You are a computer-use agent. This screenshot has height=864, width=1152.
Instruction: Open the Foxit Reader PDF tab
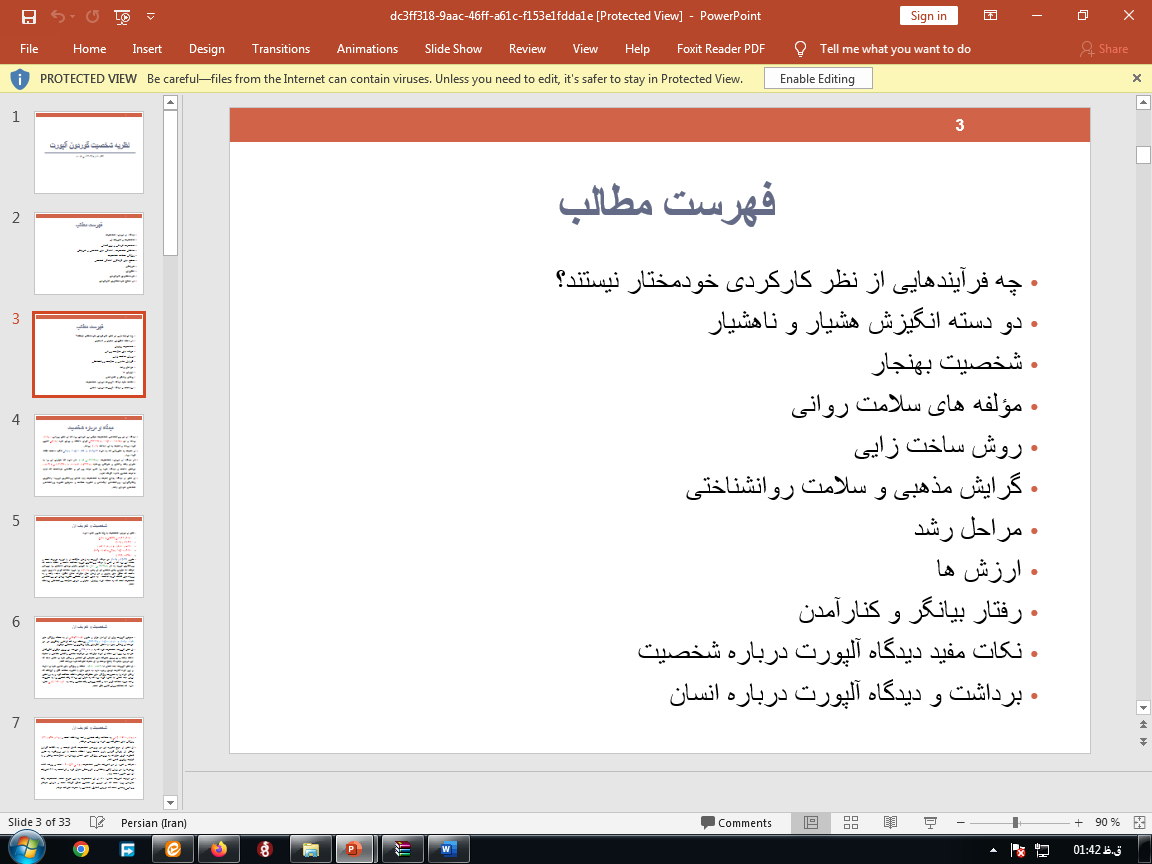click(721, 48)
